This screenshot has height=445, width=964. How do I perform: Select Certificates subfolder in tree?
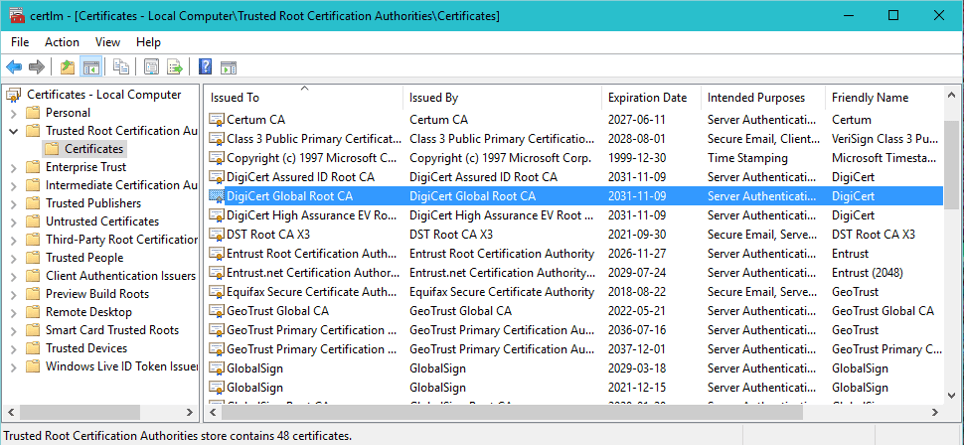click(x=93, y=149)
